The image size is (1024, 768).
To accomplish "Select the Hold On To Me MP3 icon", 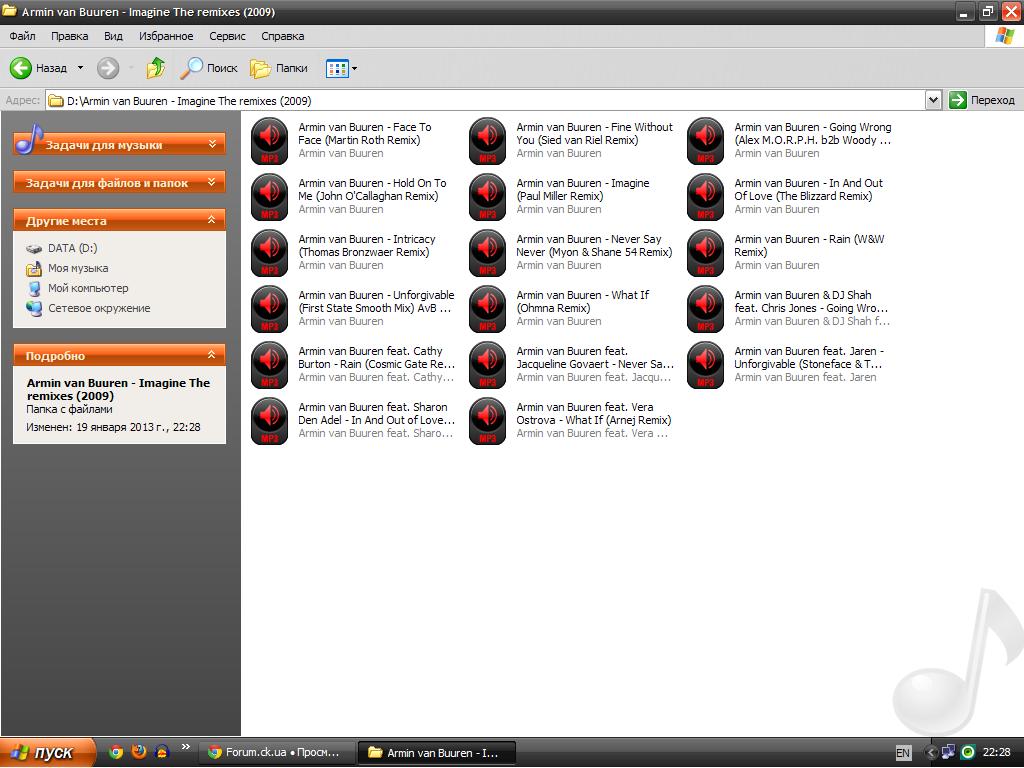I will [x=270, y=197].
